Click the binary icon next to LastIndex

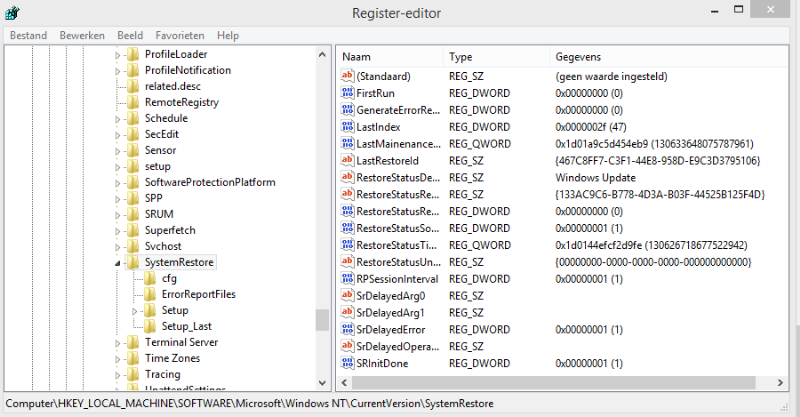point(347,127)
